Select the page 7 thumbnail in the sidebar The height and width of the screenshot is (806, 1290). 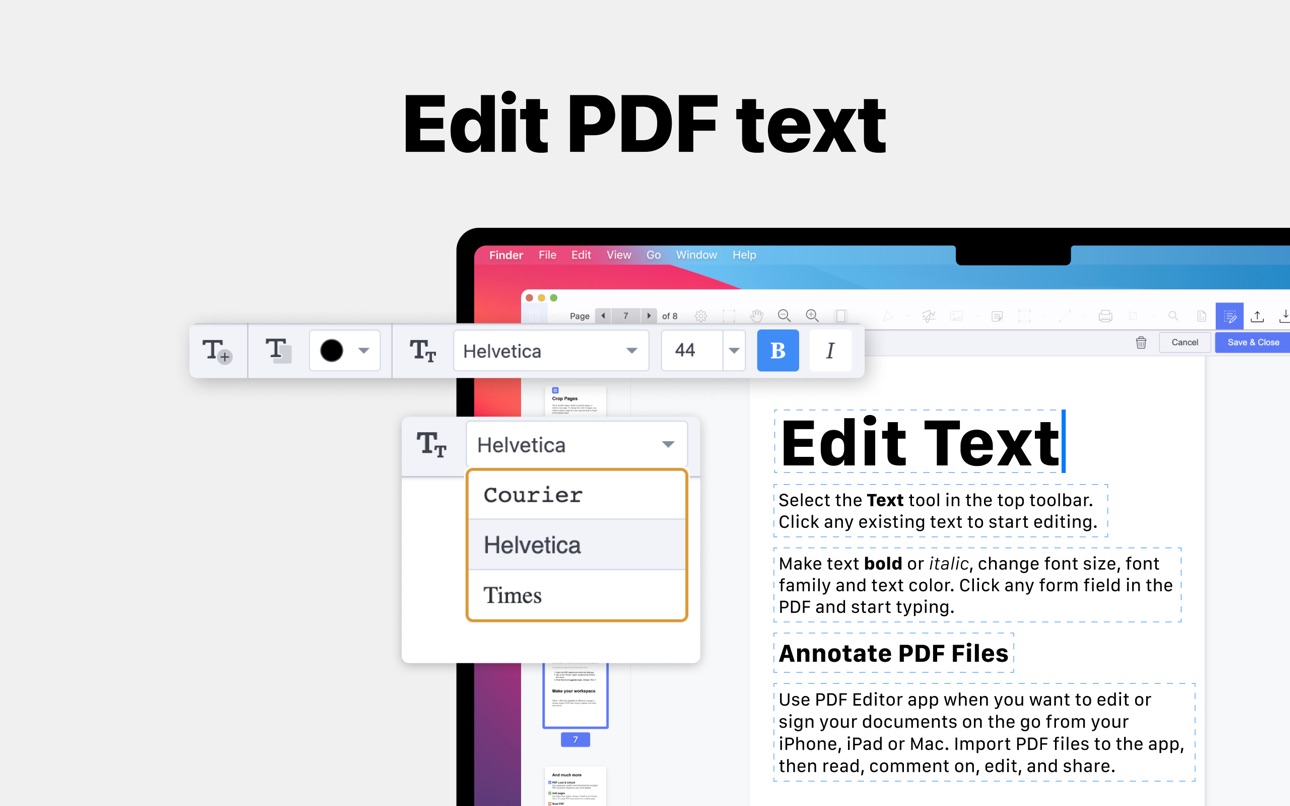tap(575, 694)
